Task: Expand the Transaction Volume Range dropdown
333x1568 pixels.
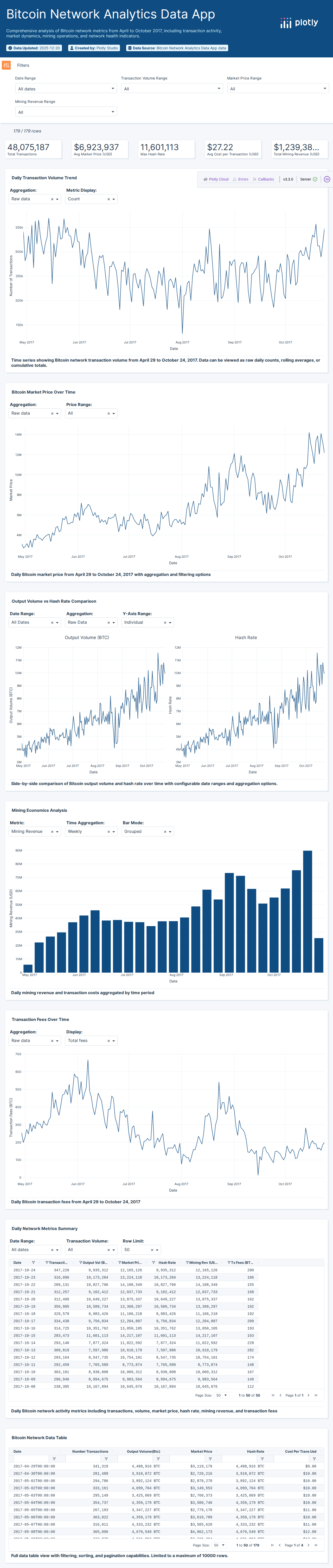Action: pos(171,89)
